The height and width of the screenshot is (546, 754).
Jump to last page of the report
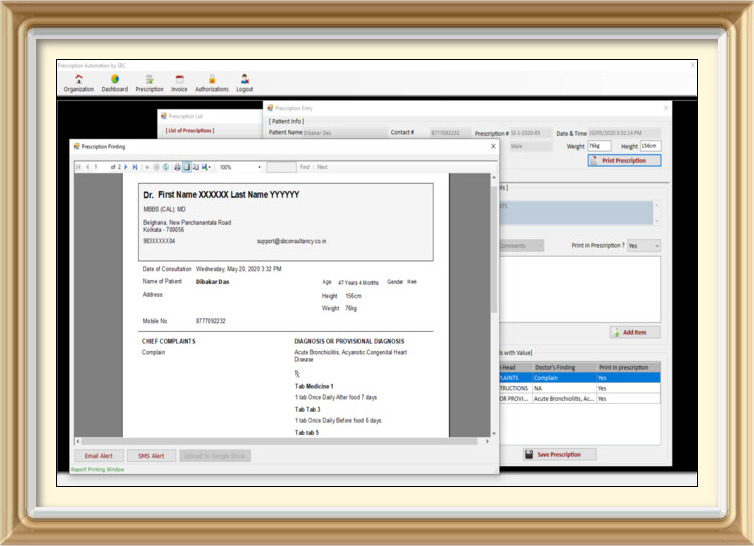click(135, 167)
